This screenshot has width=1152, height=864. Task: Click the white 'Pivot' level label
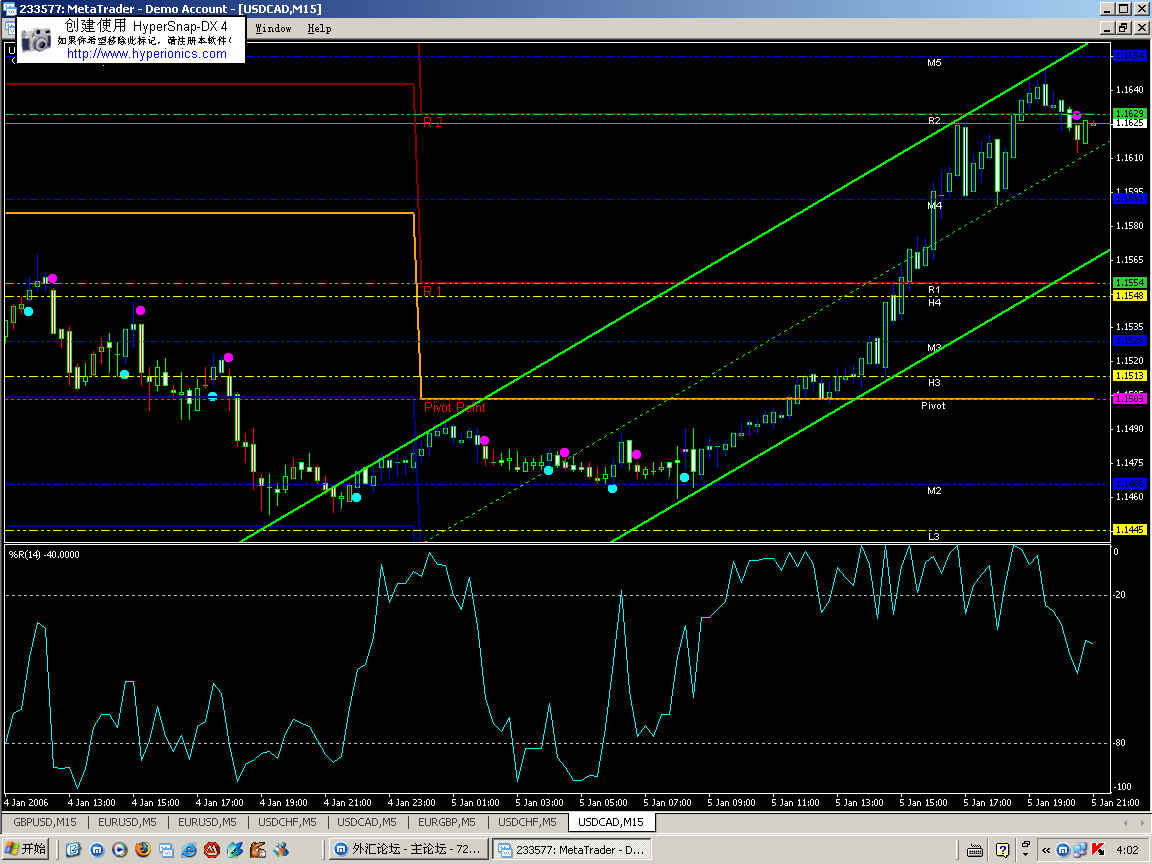(x=933, y=406)
